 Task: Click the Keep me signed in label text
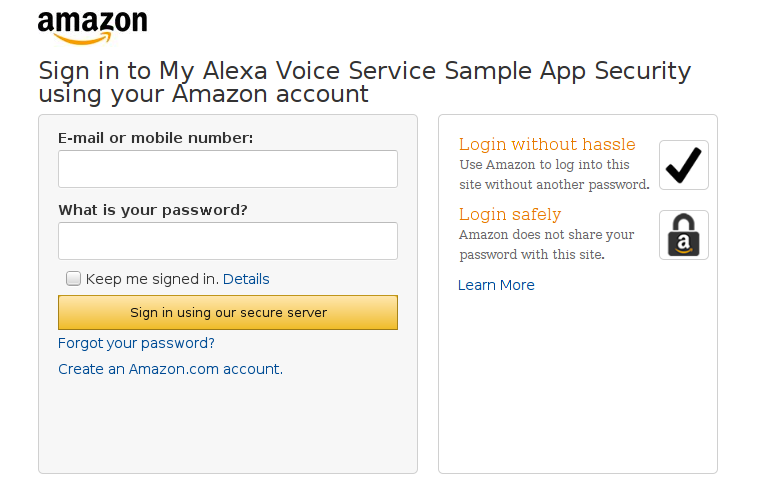152,279
